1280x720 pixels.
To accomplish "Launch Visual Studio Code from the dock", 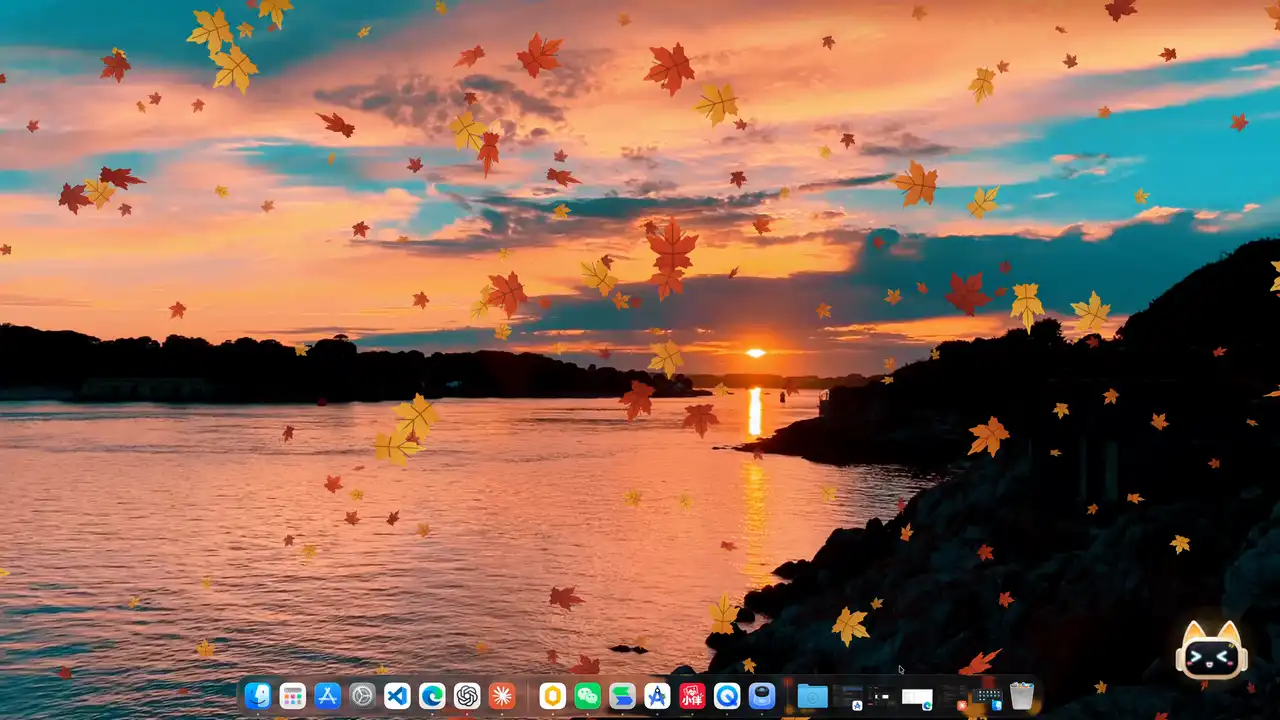I will tap(397, 696).
